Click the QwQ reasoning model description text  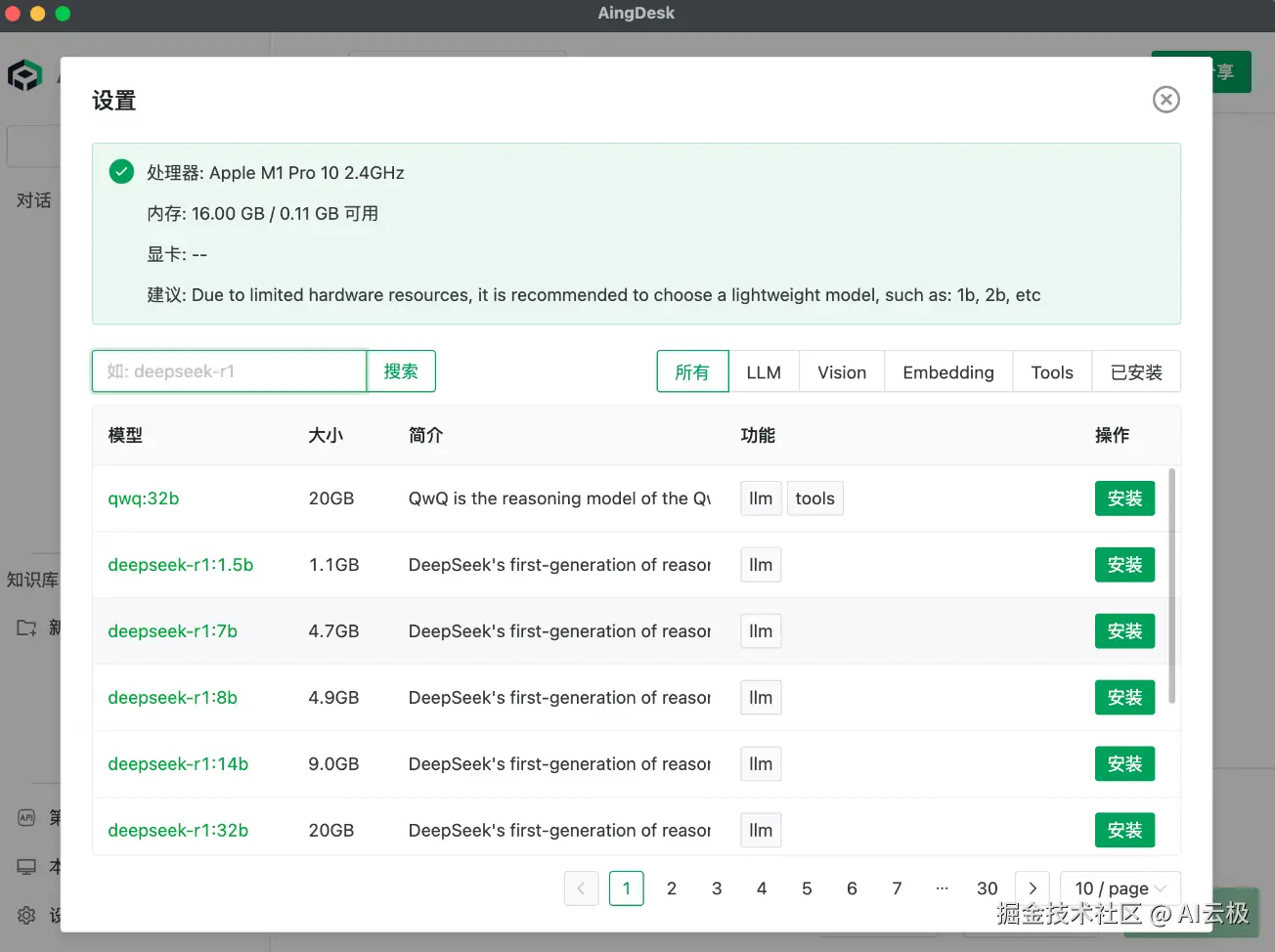tap(559, 498)
